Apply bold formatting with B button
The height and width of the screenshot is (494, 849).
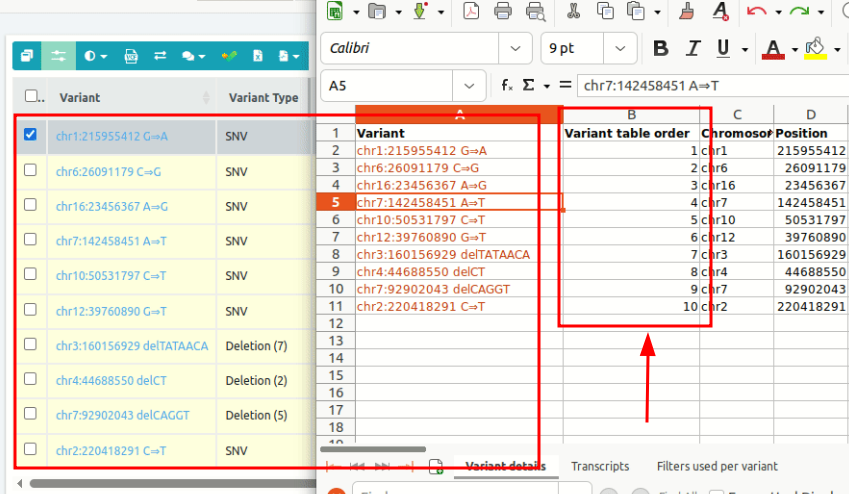coord(660,48)
